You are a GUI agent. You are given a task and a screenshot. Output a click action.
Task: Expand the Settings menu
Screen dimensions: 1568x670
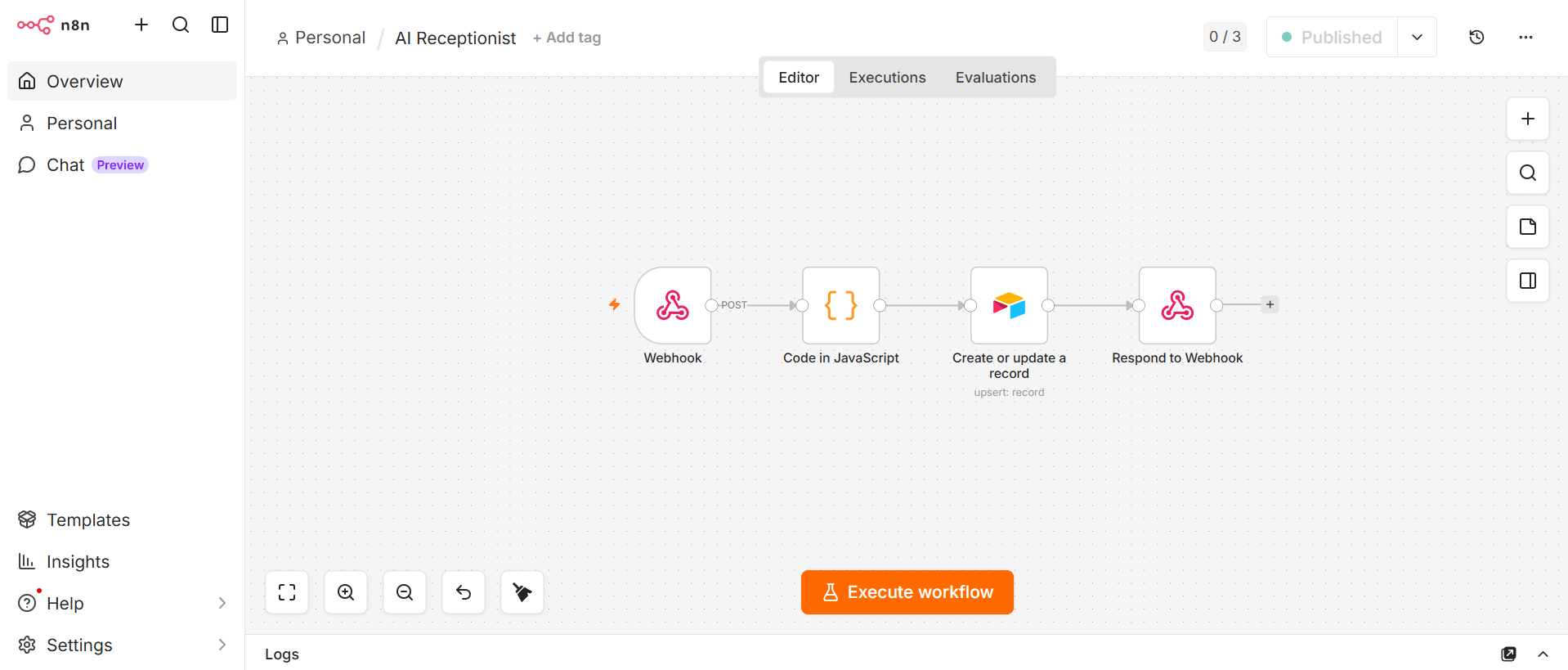(122, 645)
